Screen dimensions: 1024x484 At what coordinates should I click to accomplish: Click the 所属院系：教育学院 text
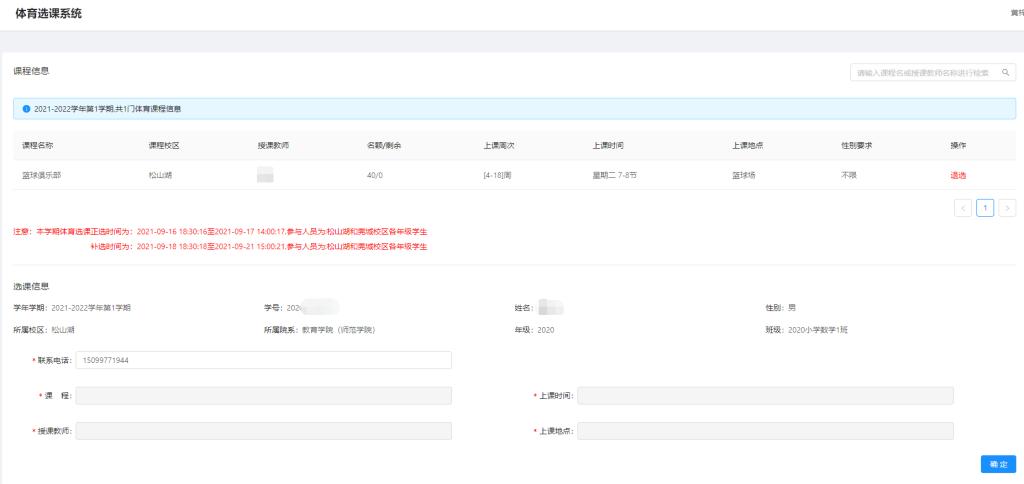point(319,331)
